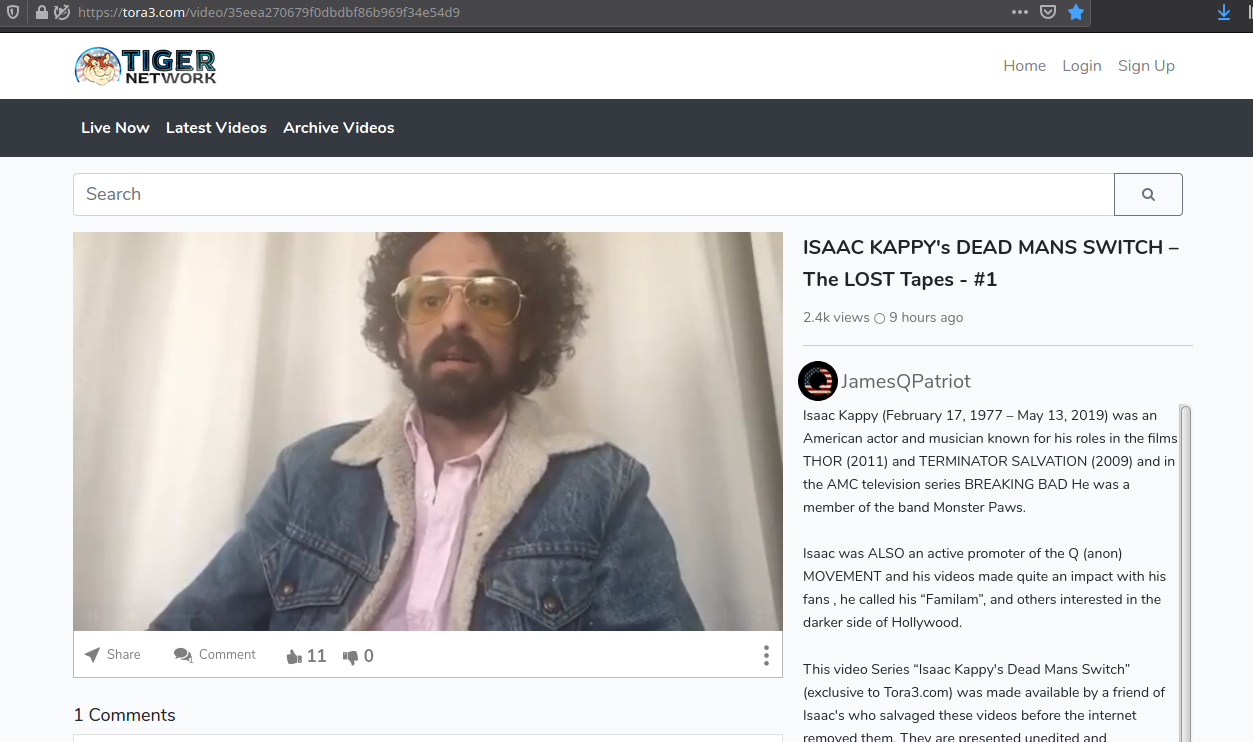Screen dimensions: 1253x742
Task: Select the Archive Videos menu item
Action: 339,128
